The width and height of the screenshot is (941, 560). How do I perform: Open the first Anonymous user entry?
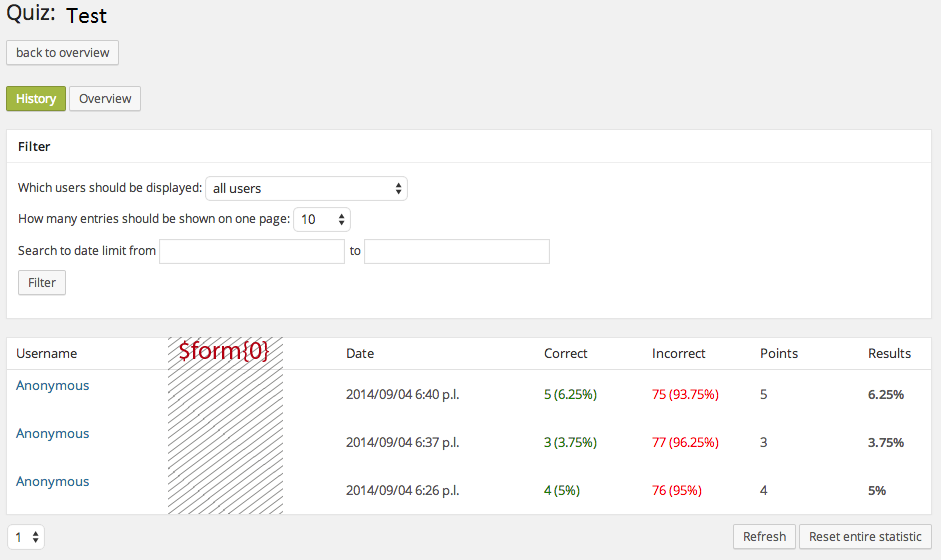click(52, 386)
